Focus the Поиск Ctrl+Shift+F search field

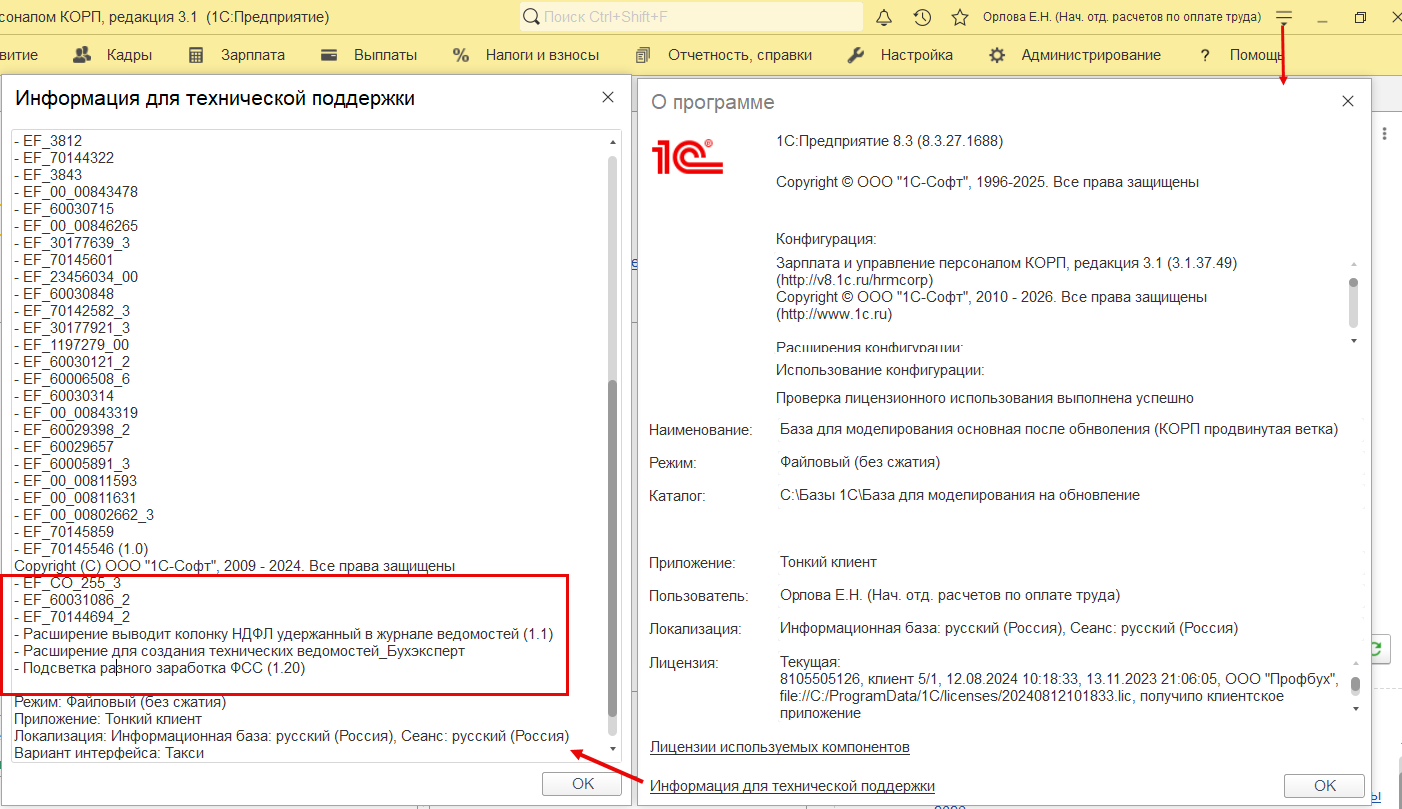click(x=691, y=17)
